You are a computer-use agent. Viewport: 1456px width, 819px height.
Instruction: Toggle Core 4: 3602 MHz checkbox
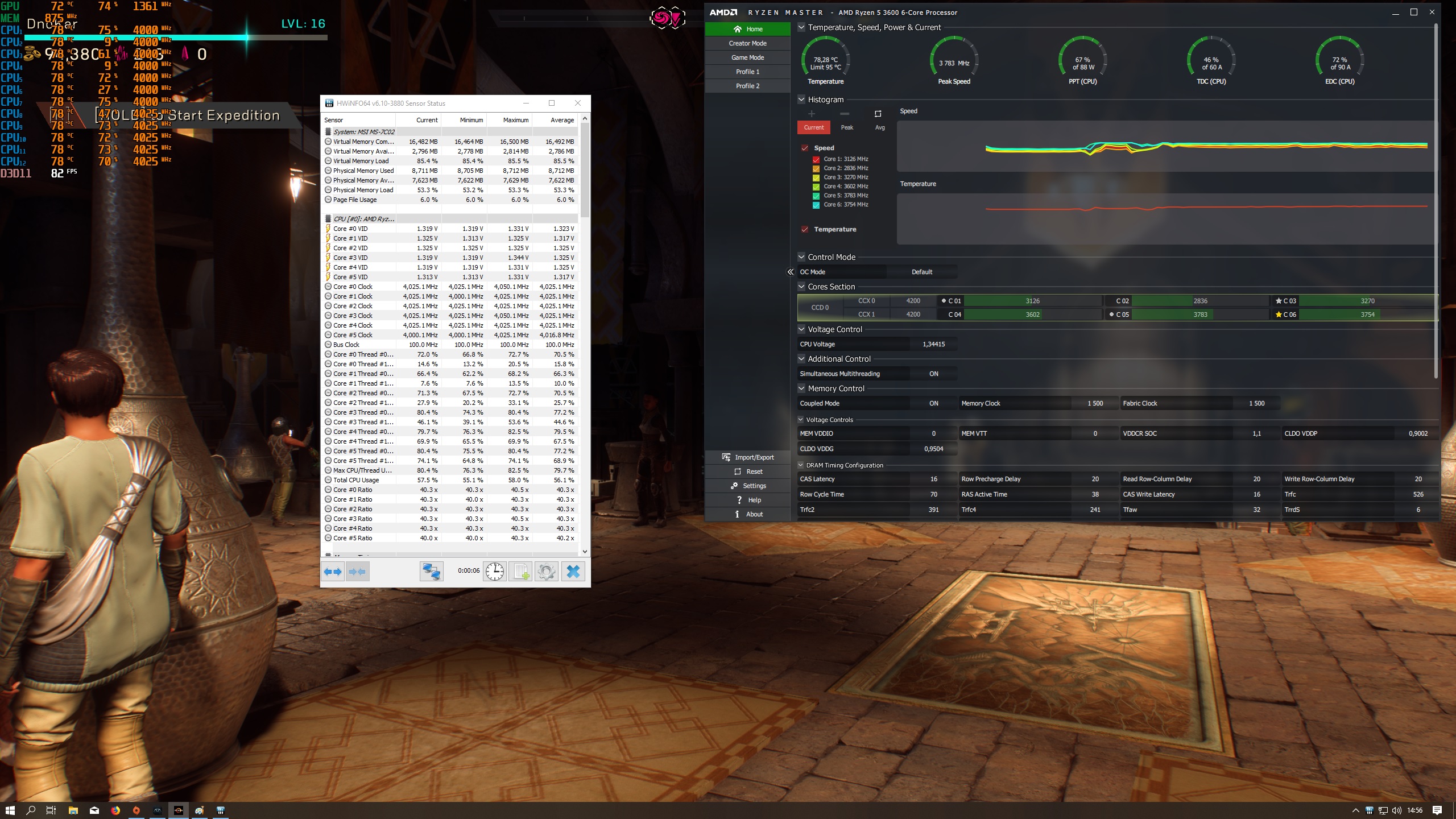click(x=816, y=187)
